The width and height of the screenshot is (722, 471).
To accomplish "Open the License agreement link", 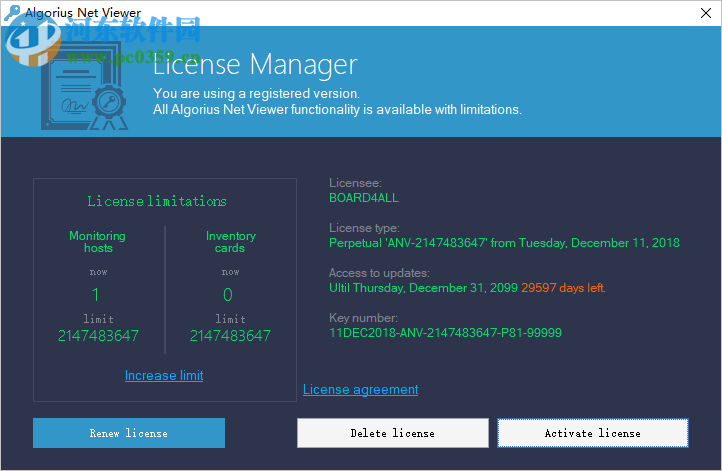I will click(x=361, y=390).
